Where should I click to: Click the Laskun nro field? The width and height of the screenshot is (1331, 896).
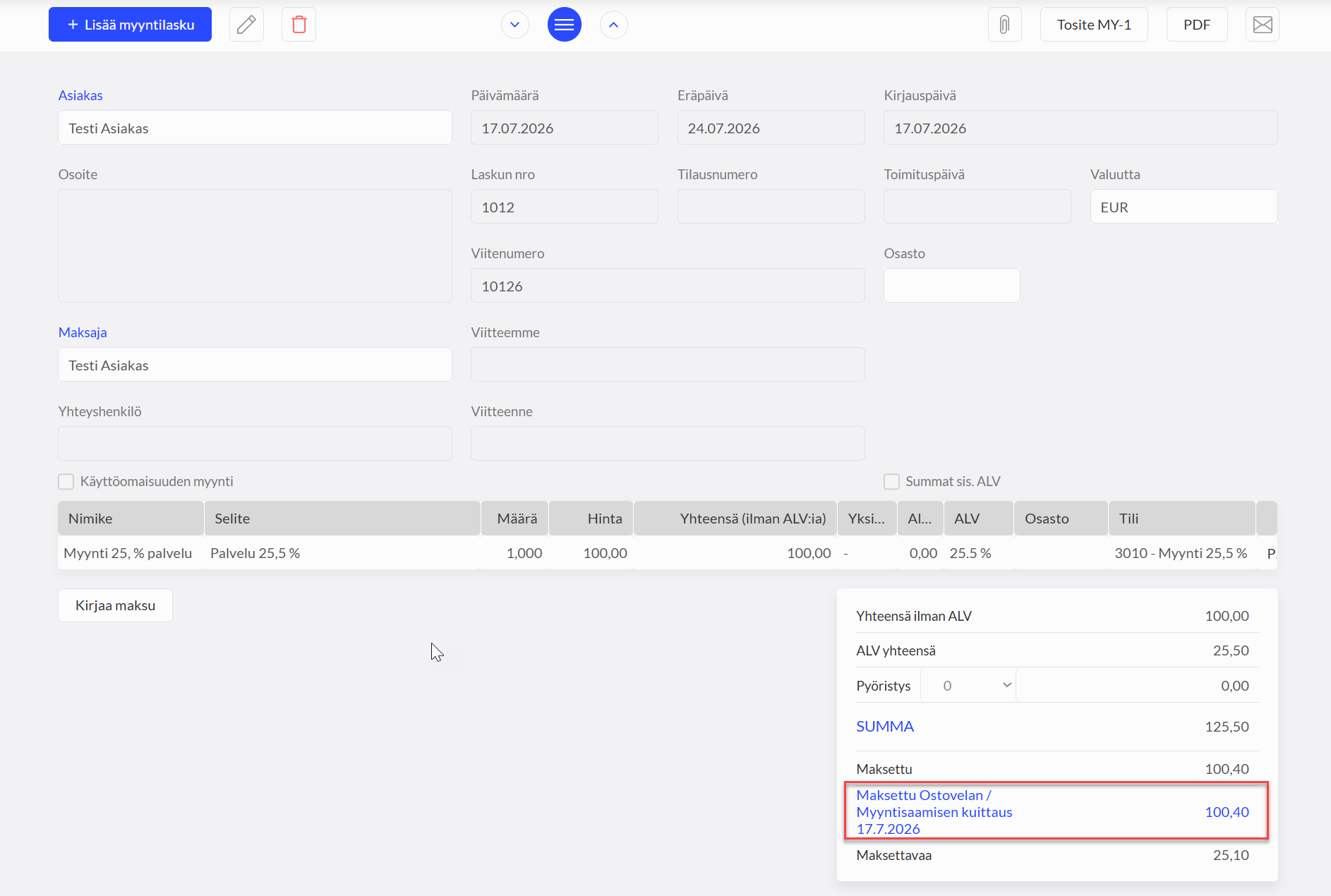click(x=565, y=207)
